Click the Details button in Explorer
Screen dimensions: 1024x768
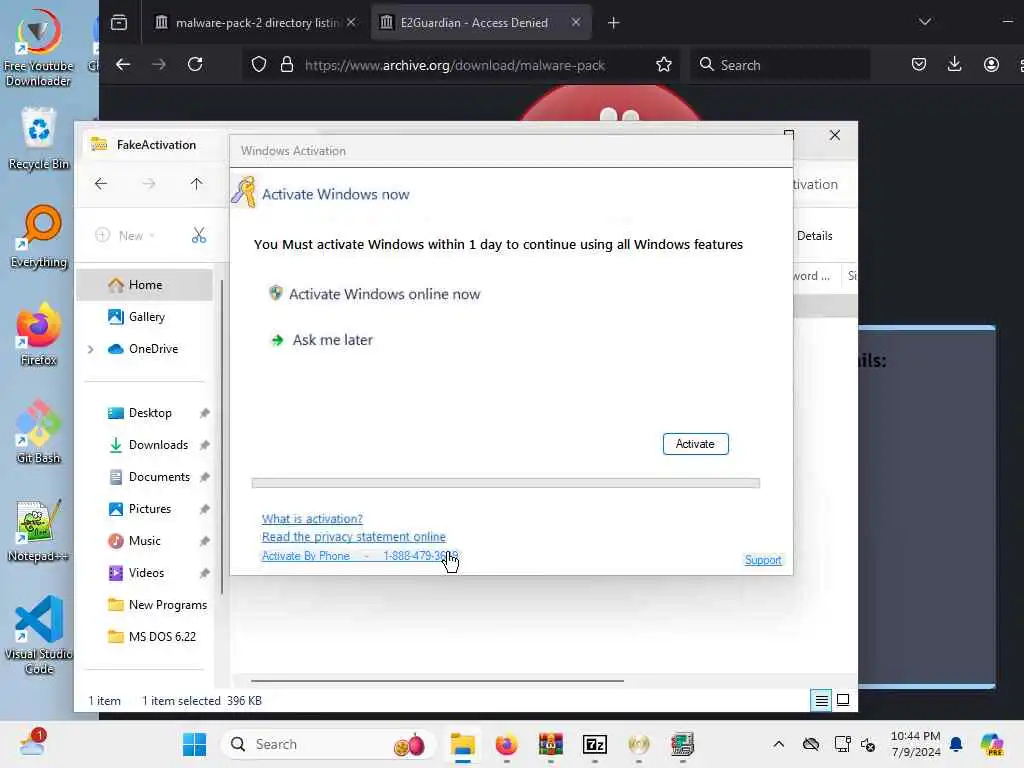click(x=814, y=236)
